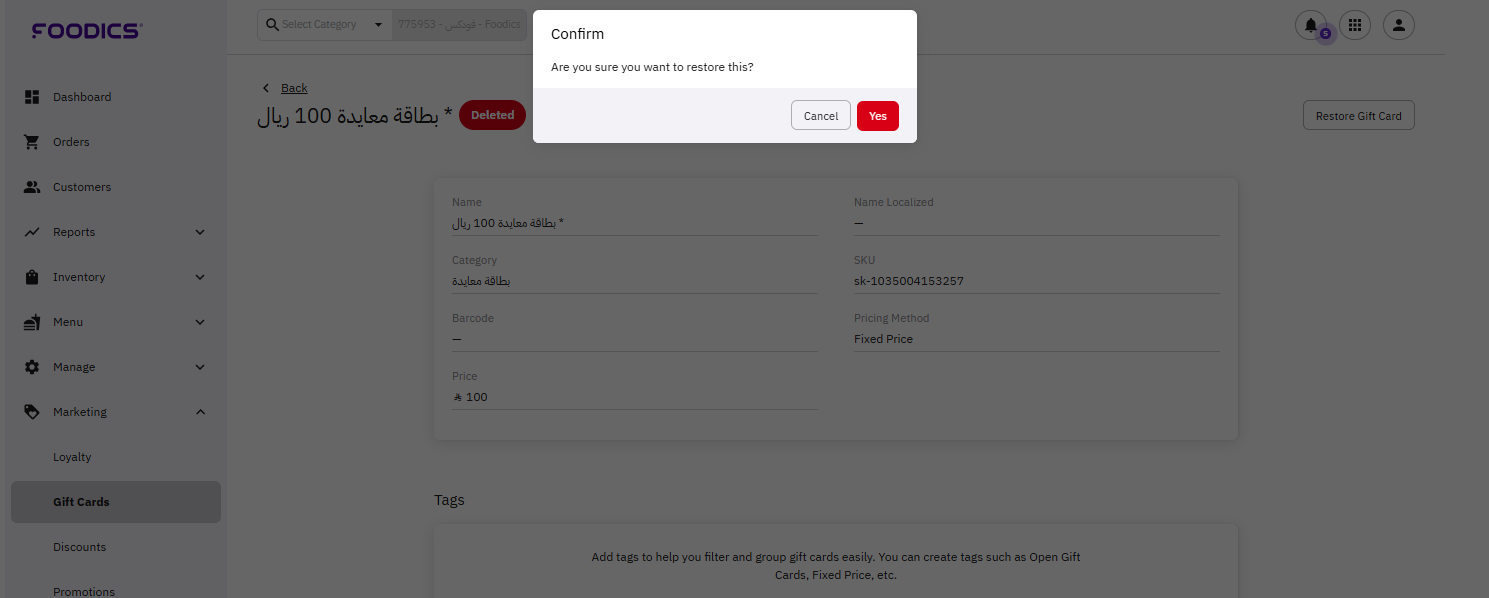Screen dimensions: 1489x598
Task: Open the apps grid icon
Action: (1355, 25)
